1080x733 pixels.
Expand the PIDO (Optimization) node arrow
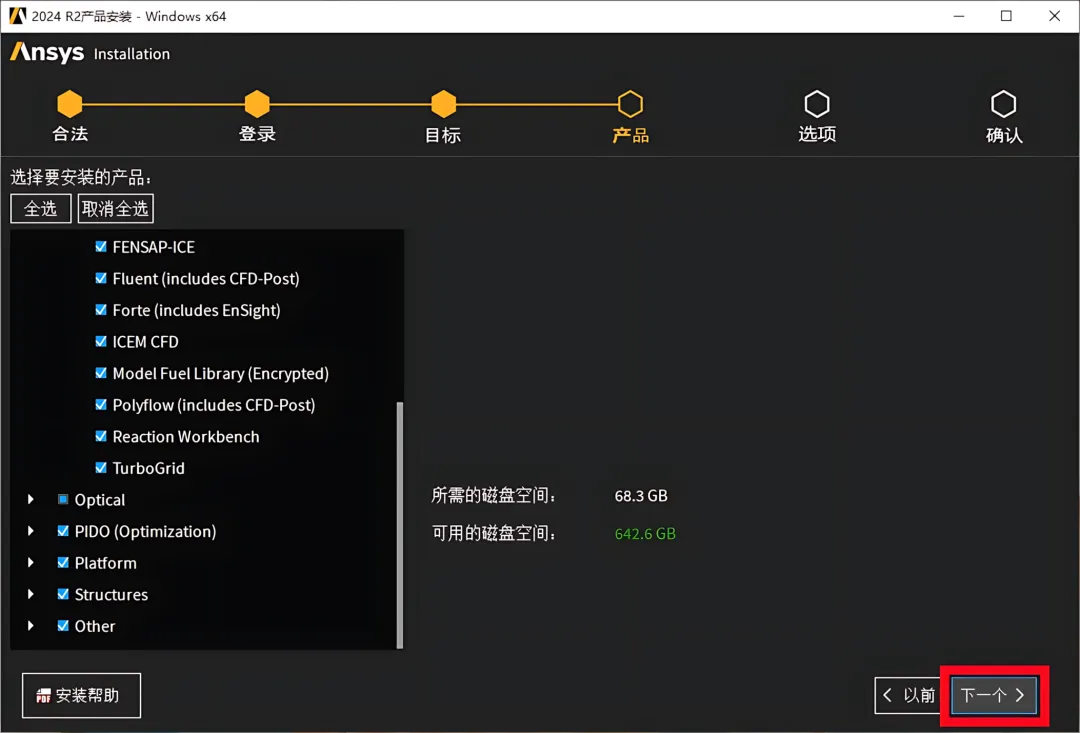click(x=30, y=530)
